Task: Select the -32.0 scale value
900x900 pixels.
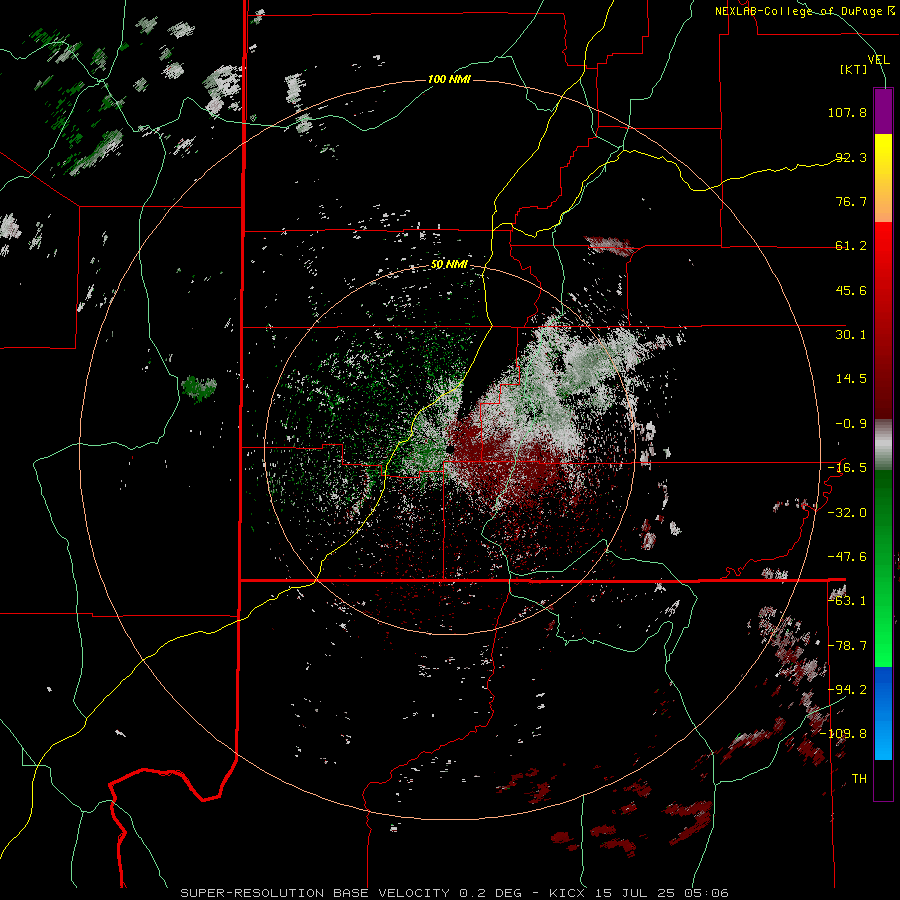Action: click(847, 513)
